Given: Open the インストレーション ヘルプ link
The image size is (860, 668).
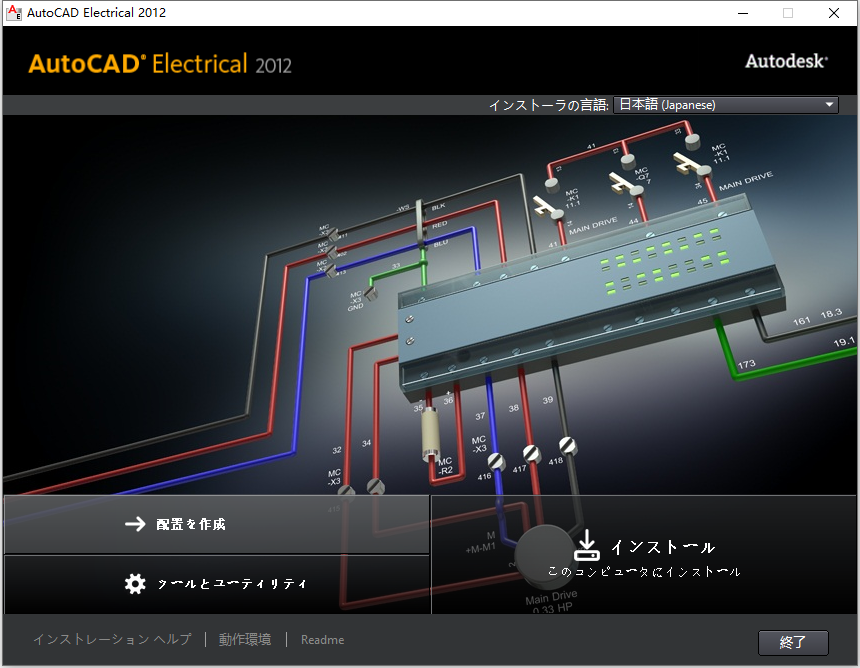Looking at the screenshot, I should coord(112,639).
